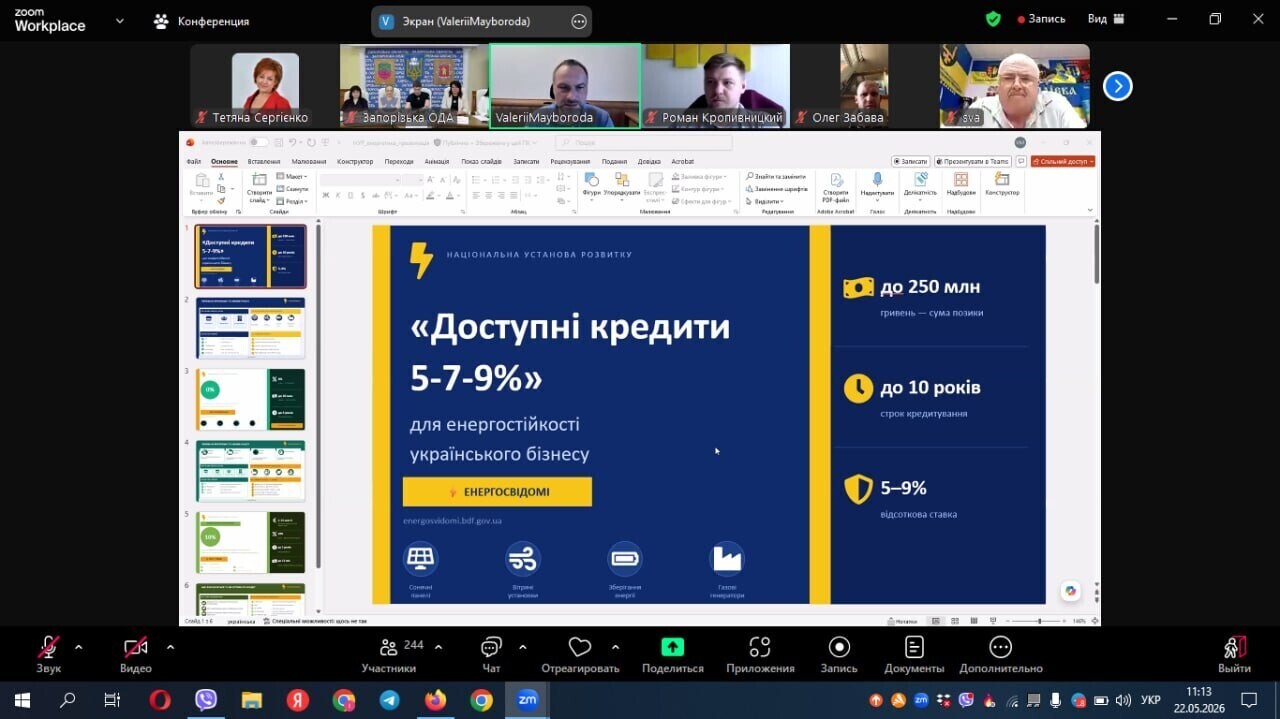
Task: Click the next participants arrow in gallery strip
Action: point(1117,87)
